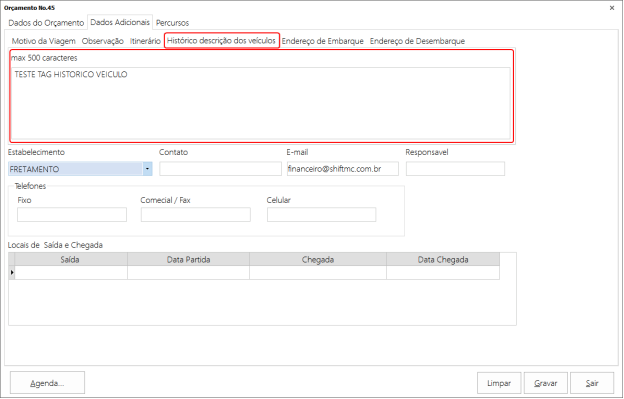Image resolution: width=624 pixels, height=399 pixels.
Task: Click the Limpar button
Action: [x=499, y=383]
